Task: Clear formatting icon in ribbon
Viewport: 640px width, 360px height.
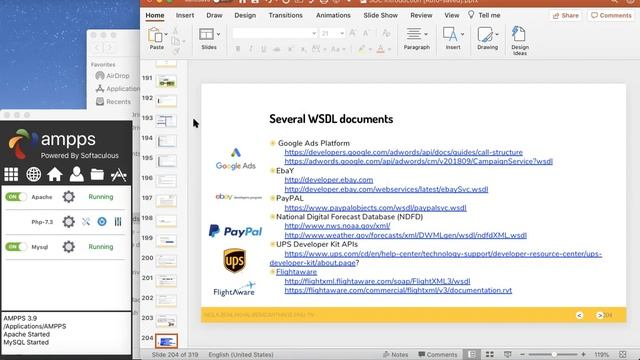Action: point(386,33)
